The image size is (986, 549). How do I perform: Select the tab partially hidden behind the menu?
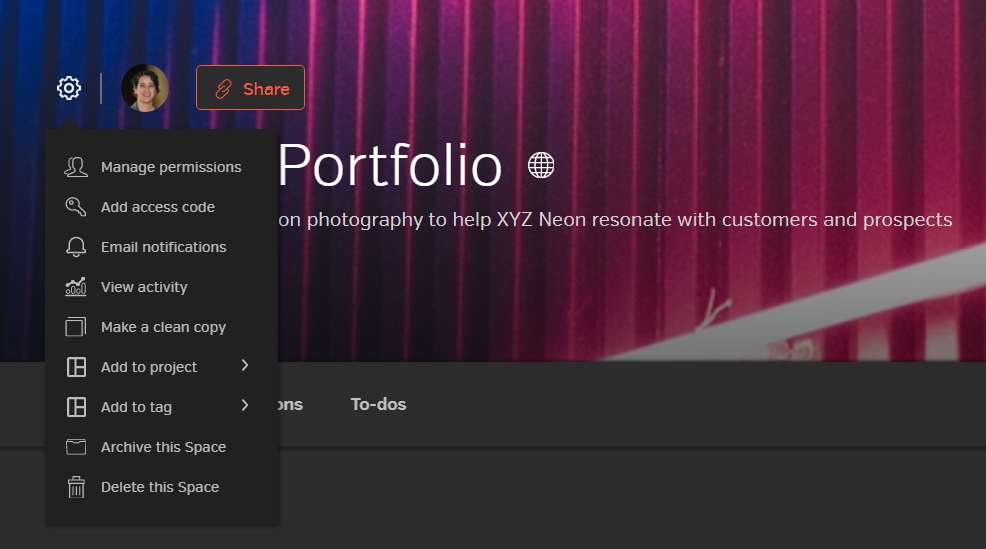(291, 404)
